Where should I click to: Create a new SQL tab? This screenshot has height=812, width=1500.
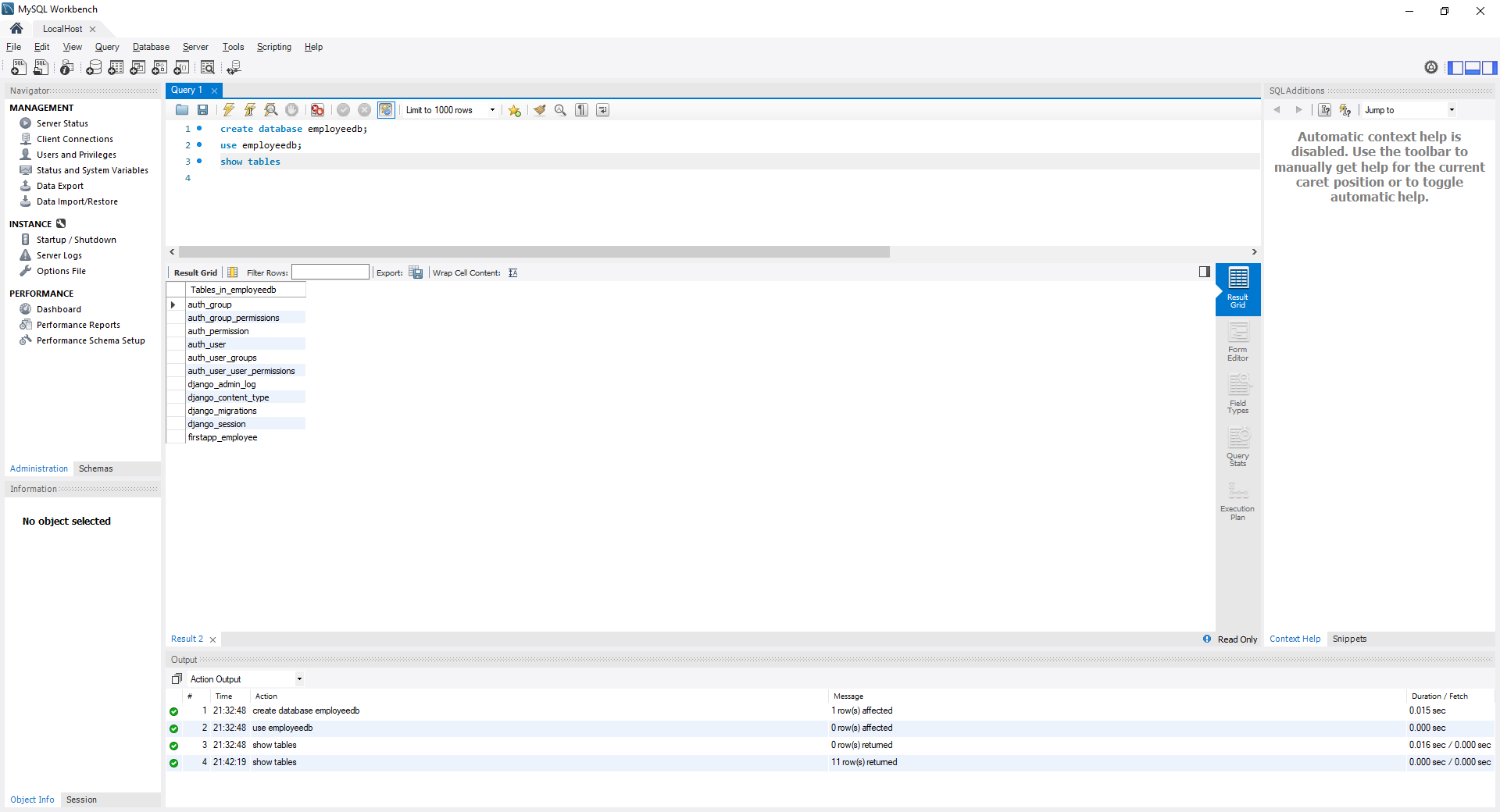point(19,68)
